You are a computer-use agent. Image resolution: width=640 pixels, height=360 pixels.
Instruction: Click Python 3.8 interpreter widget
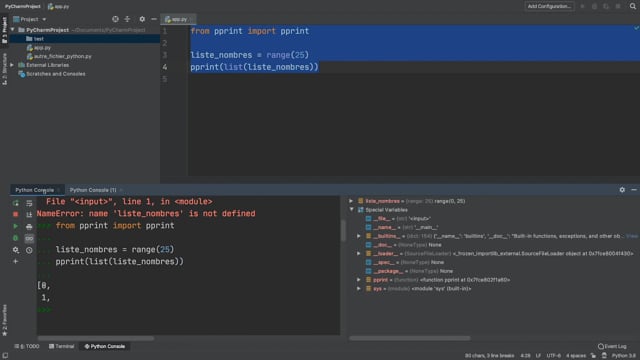point(624,356)
